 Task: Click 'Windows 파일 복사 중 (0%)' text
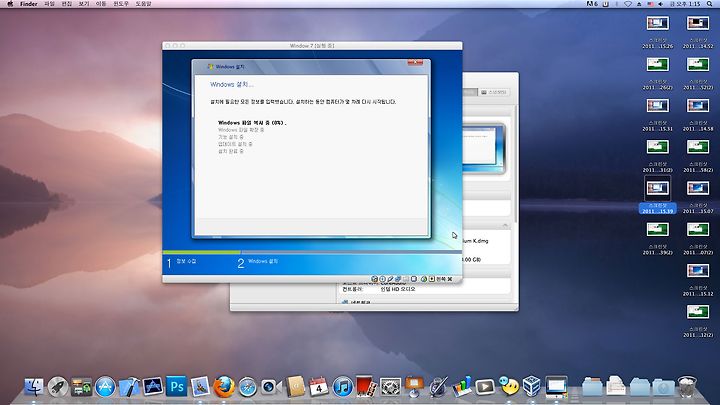[x=252, y=123]
